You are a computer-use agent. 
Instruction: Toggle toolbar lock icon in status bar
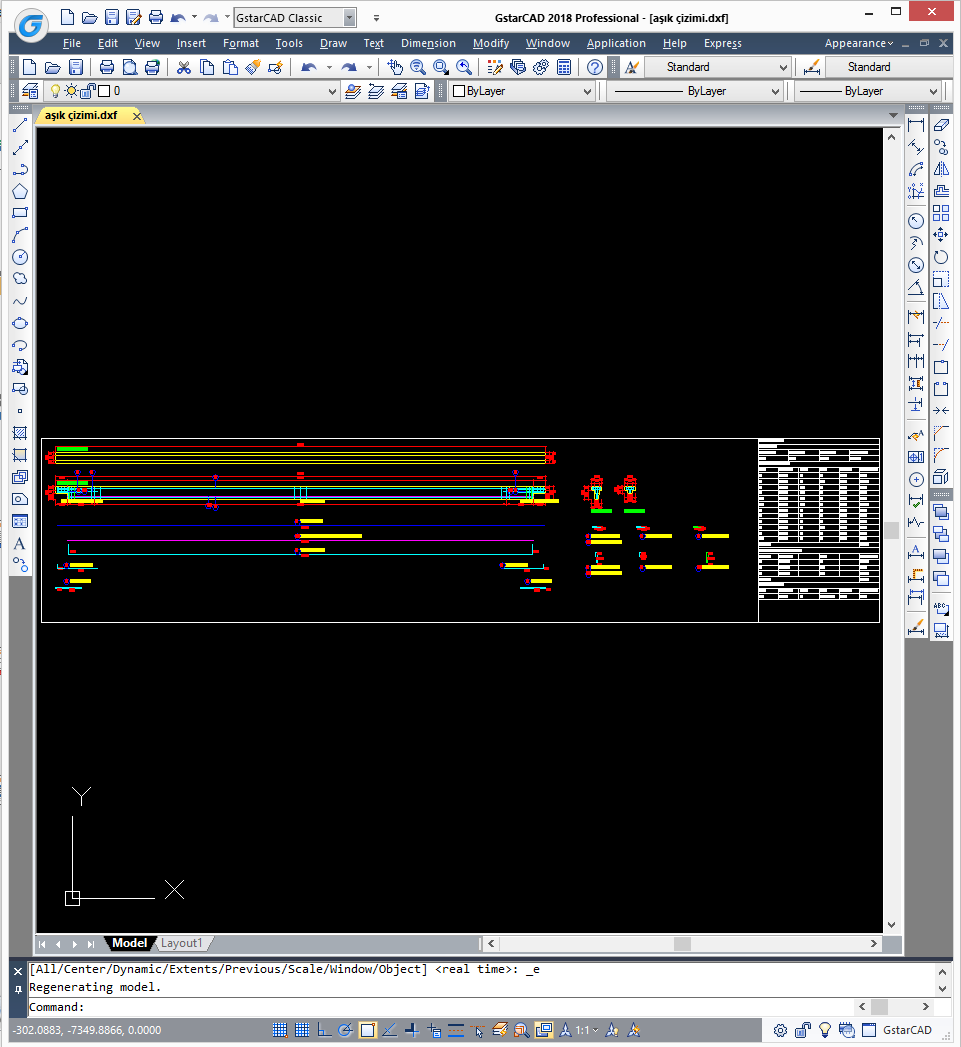click(x=803, y=1030)
